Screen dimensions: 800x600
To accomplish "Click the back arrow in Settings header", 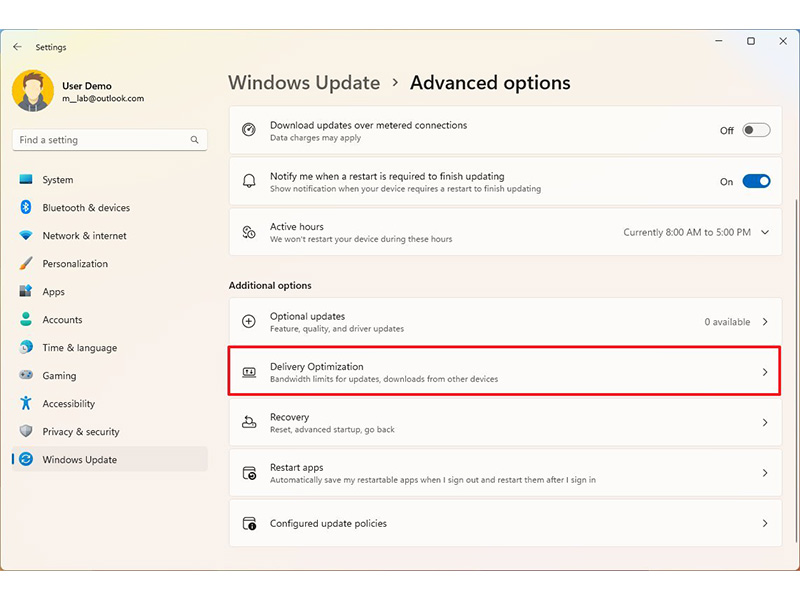I will [x=17, y=46].
